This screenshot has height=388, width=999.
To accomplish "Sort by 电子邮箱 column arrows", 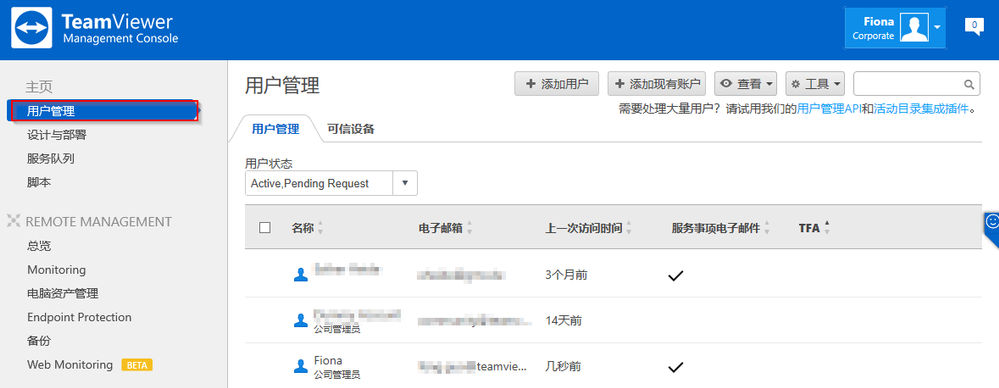I will [x=470, y=228].
